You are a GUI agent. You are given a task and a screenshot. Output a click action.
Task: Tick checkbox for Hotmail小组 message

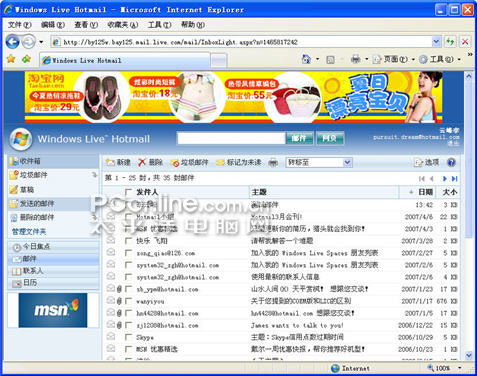[128, 217]
